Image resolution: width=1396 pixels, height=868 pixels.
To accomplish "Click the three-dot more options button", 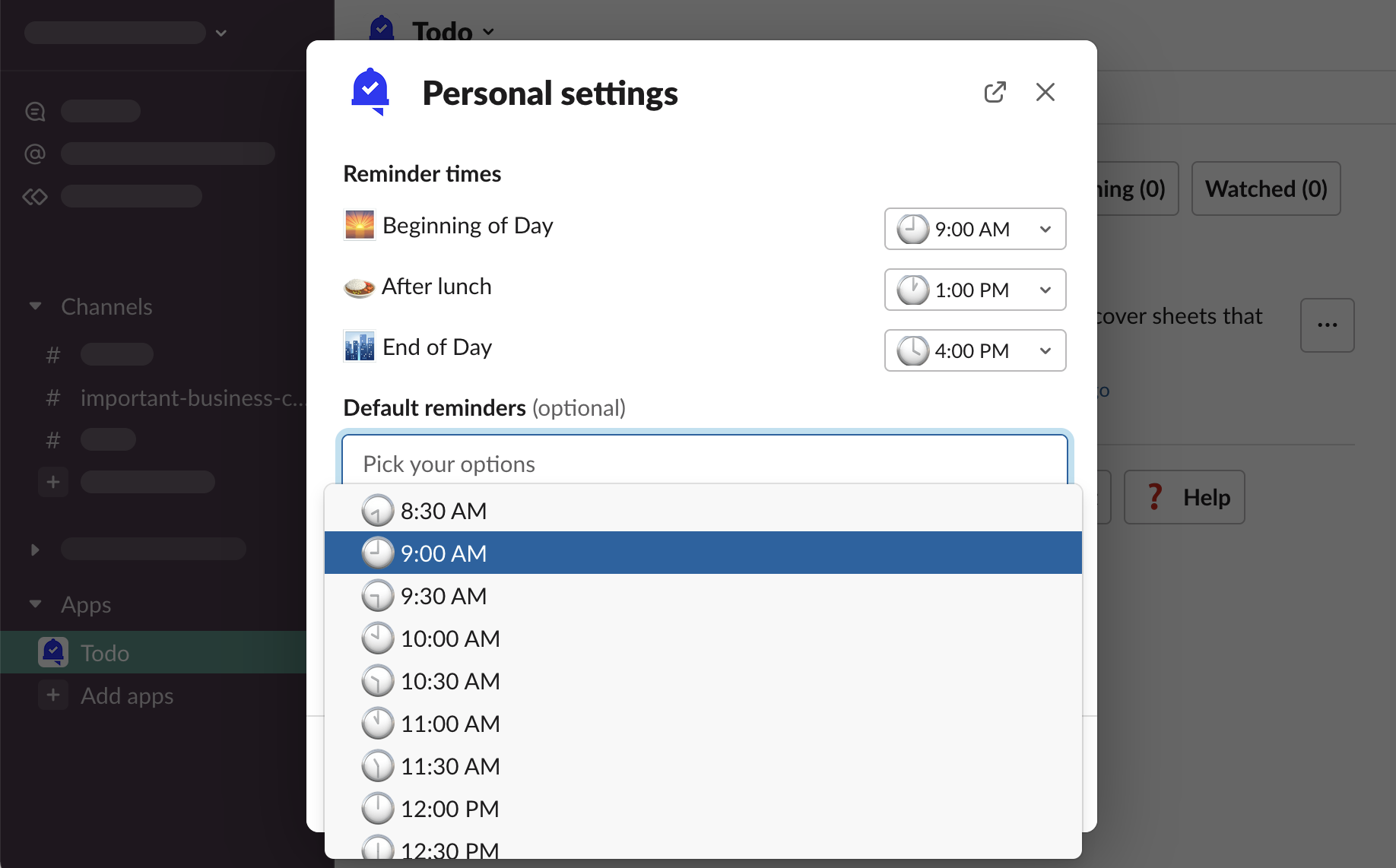I will [1327, 325].
